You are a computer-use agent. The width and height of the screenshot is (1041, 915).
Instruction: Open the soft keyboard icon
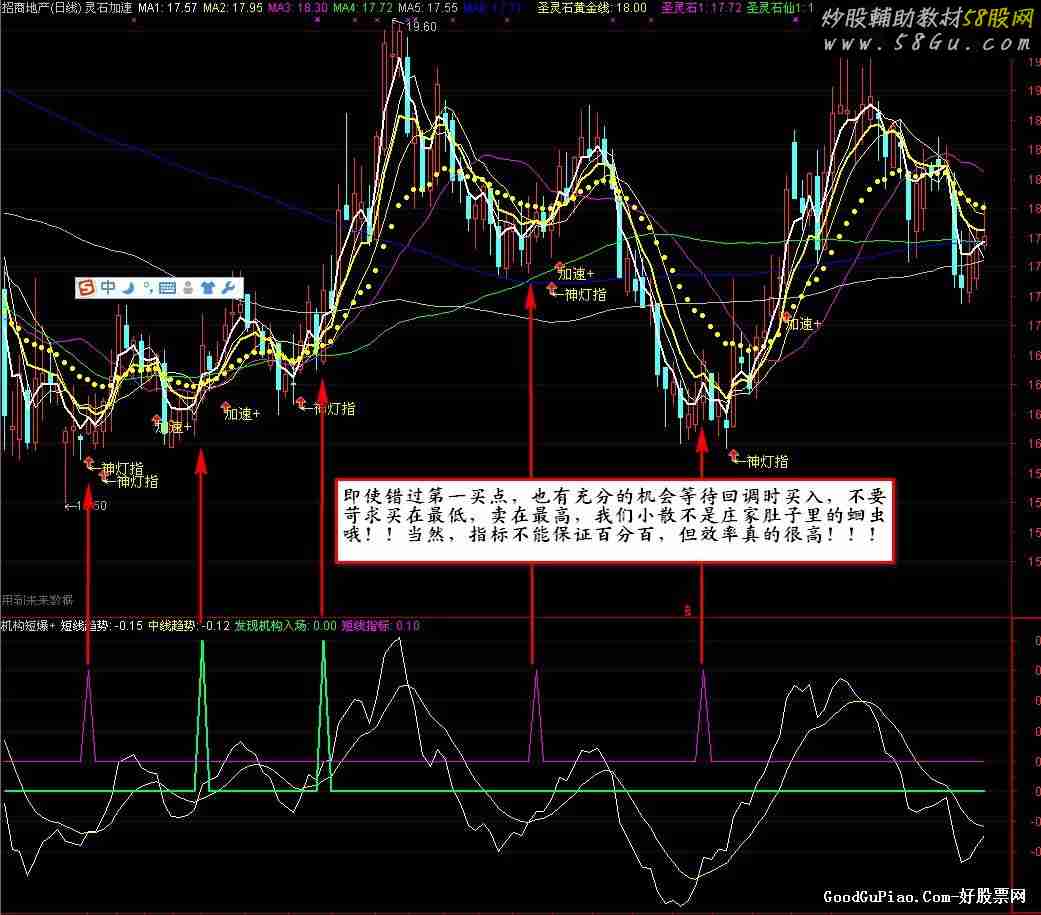click(x=167, y=288)
